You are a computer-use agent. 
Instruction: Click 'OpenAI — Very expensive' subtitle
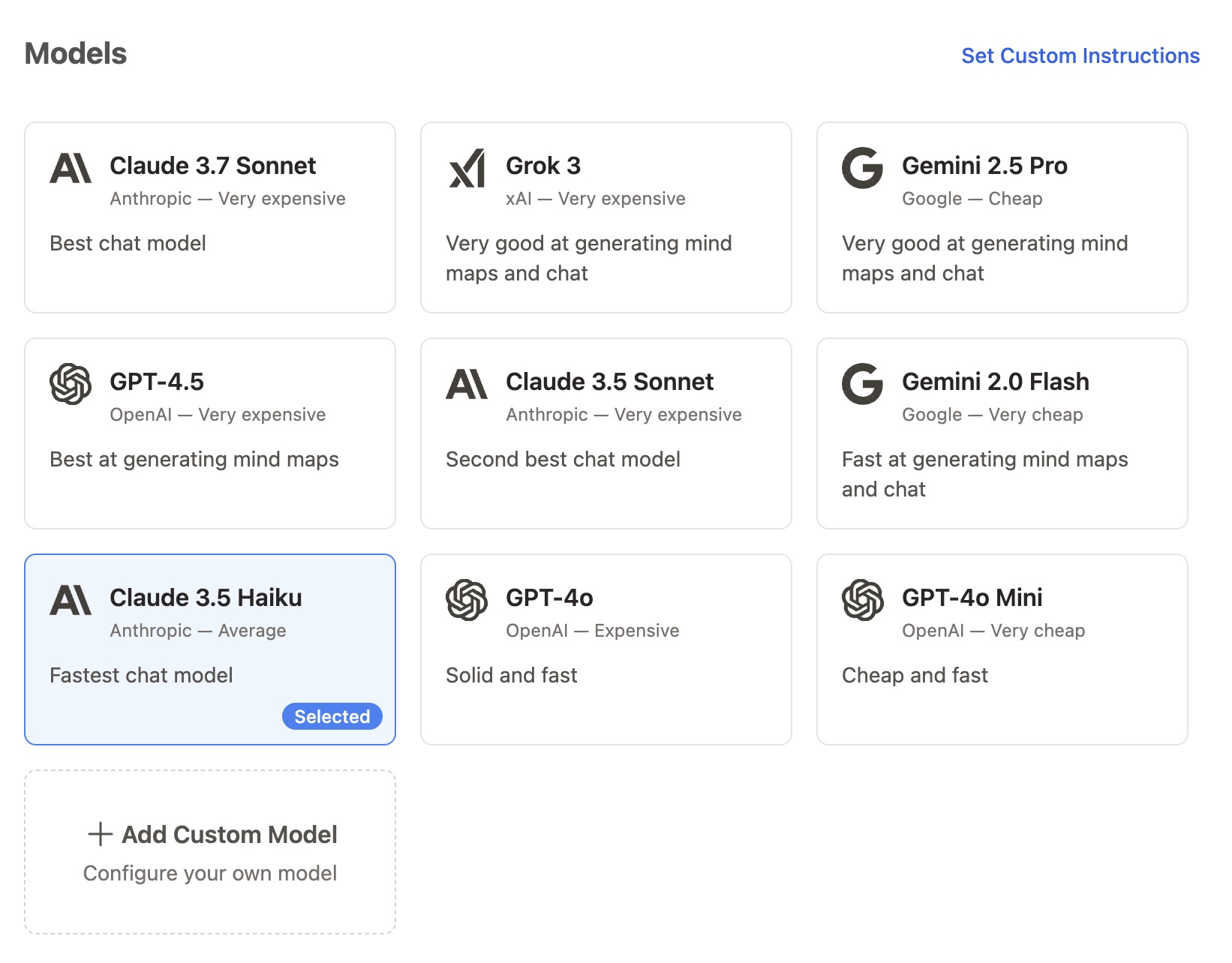pos(218,415)
